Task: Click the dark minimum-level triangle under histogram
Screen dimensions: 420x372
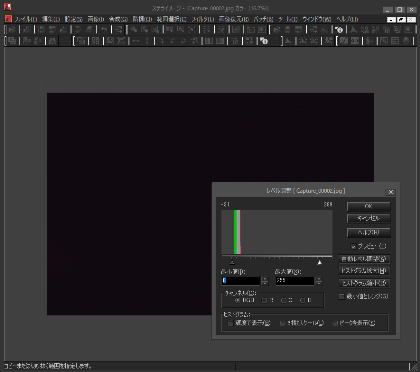Action: click(233, 262)
